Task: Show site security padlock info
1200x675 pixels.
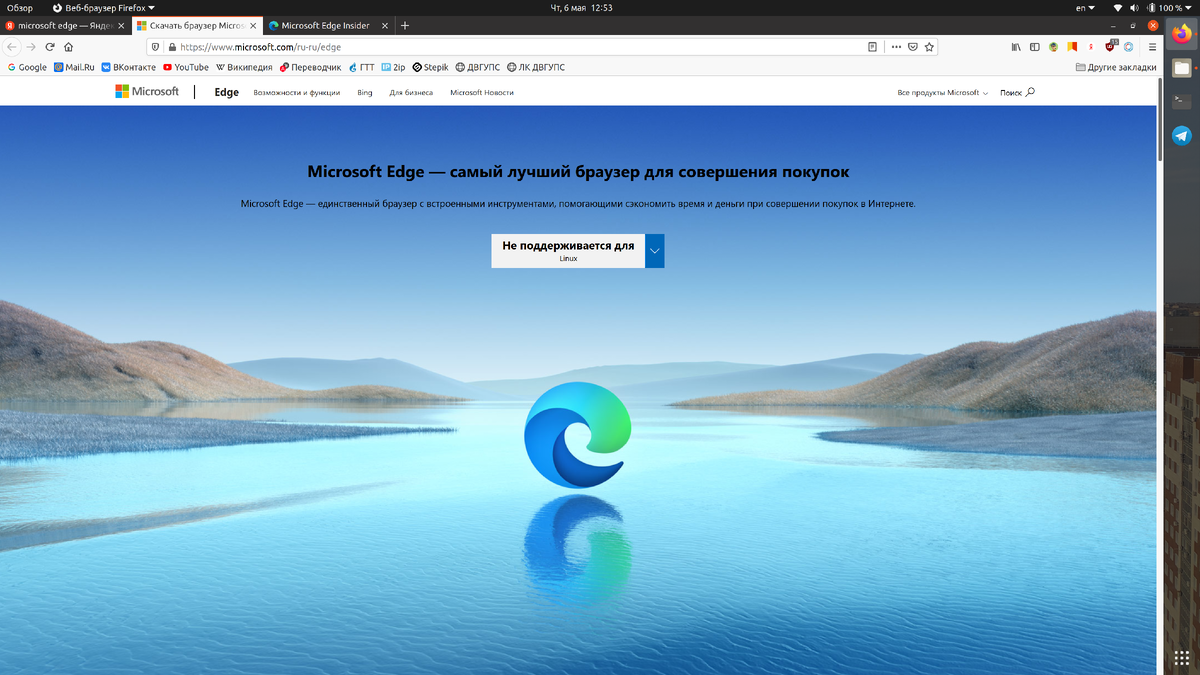Action: click(x=172, y=46)
